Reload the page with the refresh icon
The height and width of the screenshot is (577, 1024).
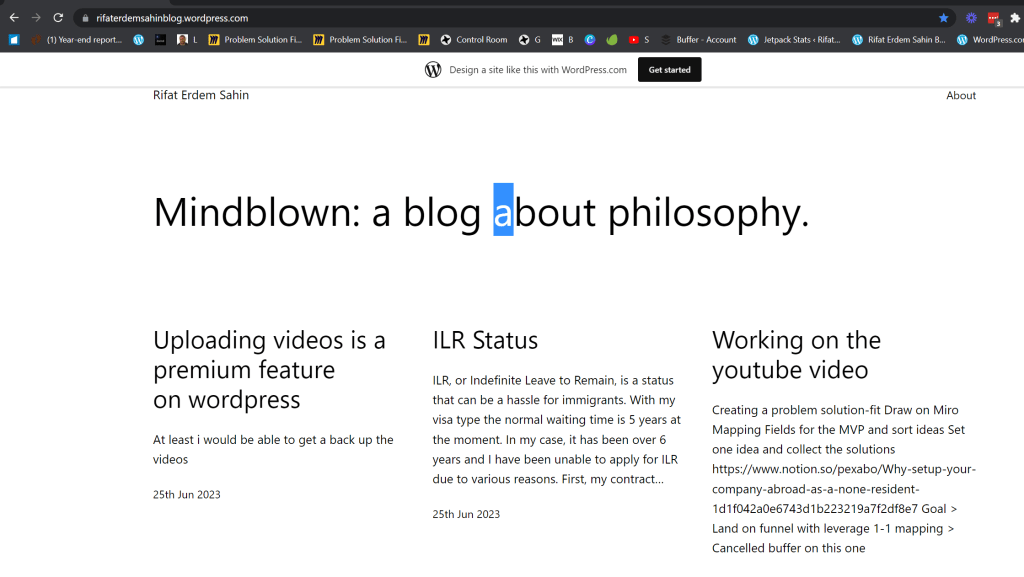(x=58, y=18)
